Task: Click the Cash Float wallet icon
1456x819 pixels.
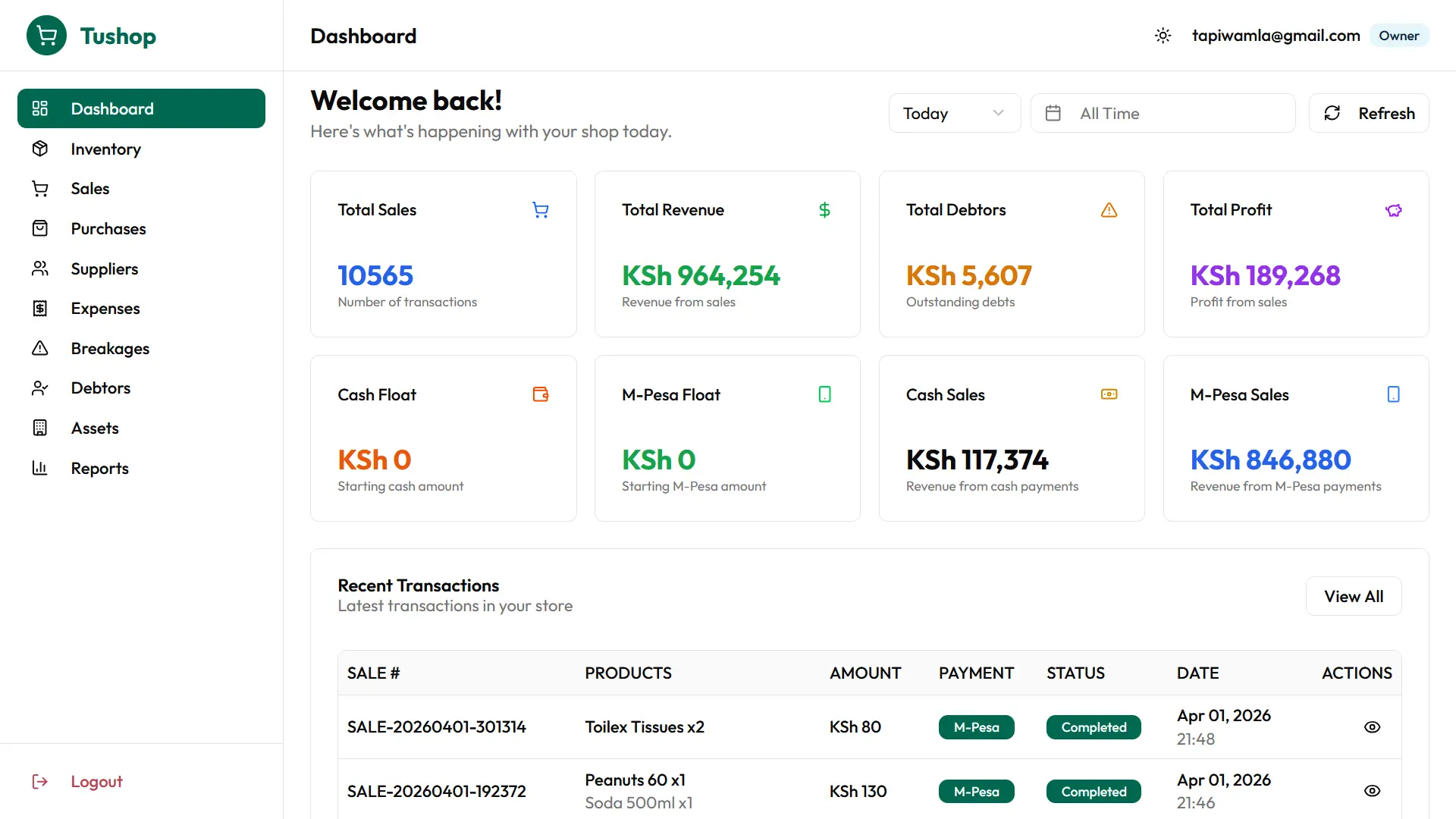Action: pos(540,394)
